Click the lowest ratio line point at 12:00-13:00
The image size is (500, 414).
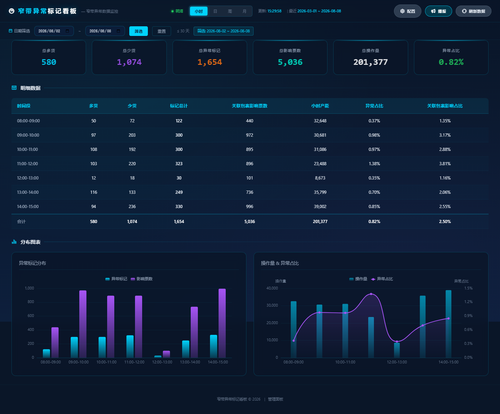397,342
